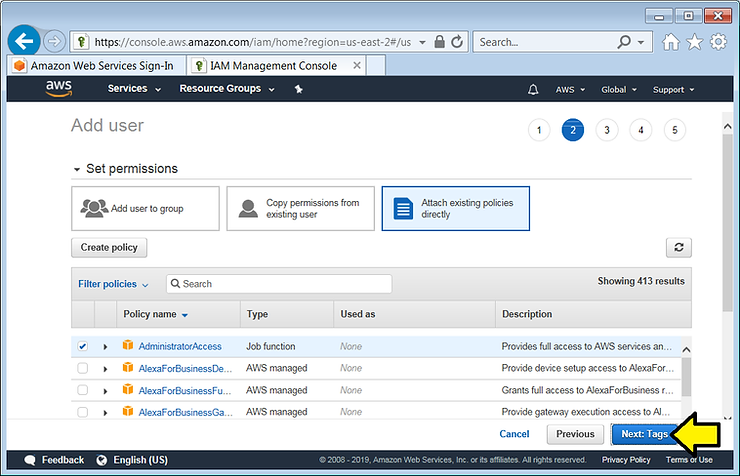Open the Services dropdown menu
740x476 pixels.
tap(134, 89)
